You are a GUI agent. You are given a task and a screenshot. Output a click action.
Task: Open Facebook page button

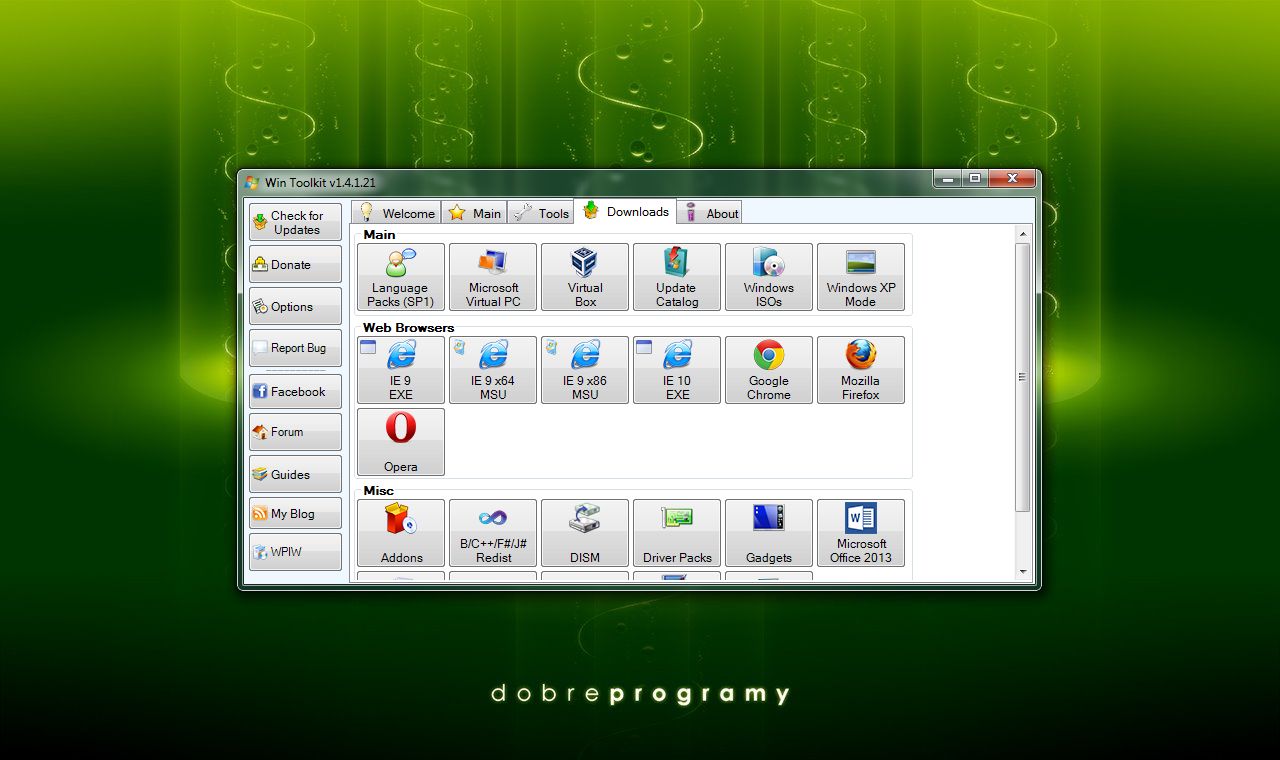295,392
